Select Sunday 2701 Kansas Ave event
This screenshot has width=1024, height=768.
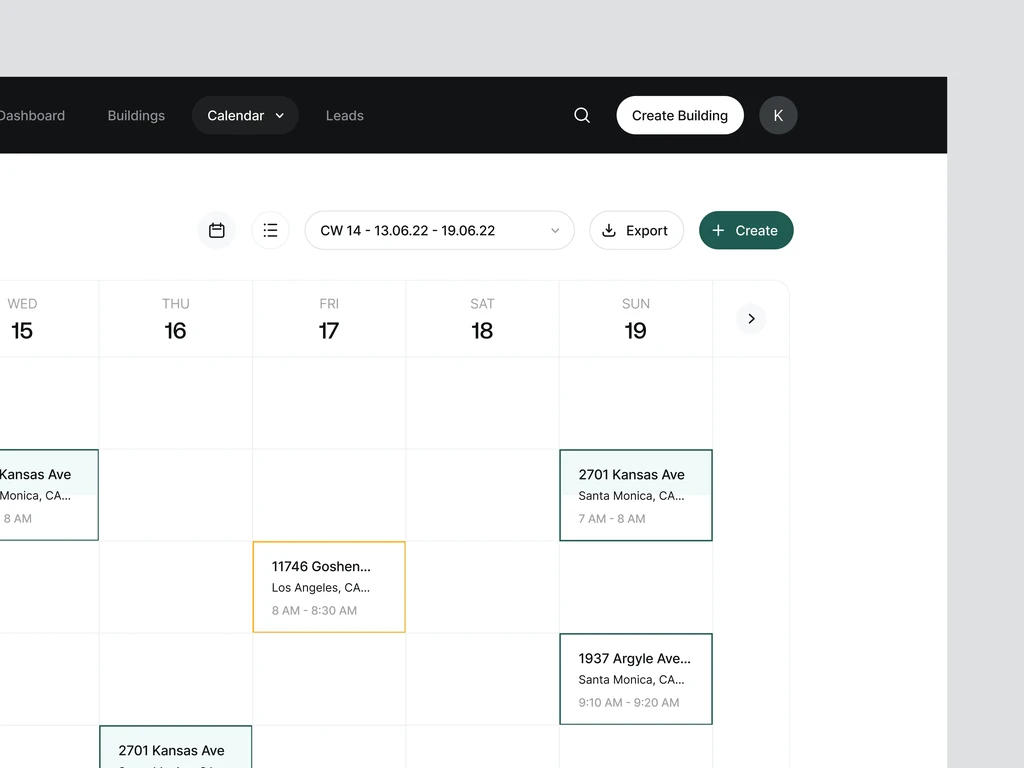[635, 495]
